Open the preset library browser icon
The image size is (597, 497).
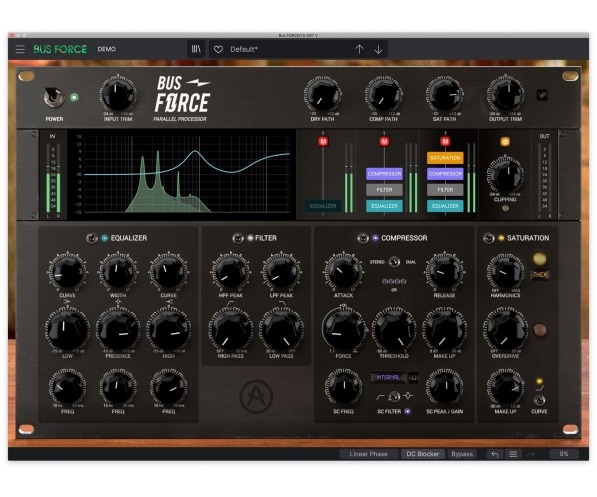pos(196,49)
